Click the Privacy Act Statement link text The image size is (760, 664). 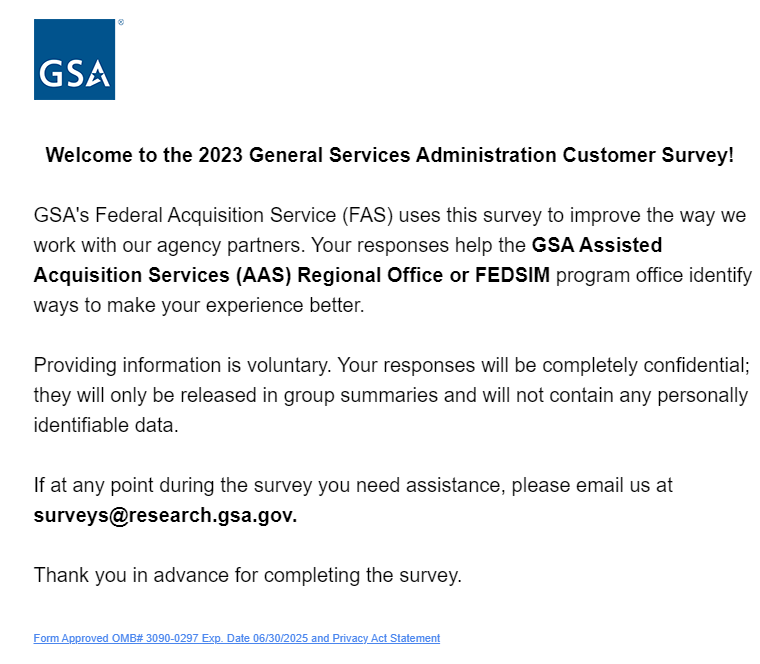393,638
